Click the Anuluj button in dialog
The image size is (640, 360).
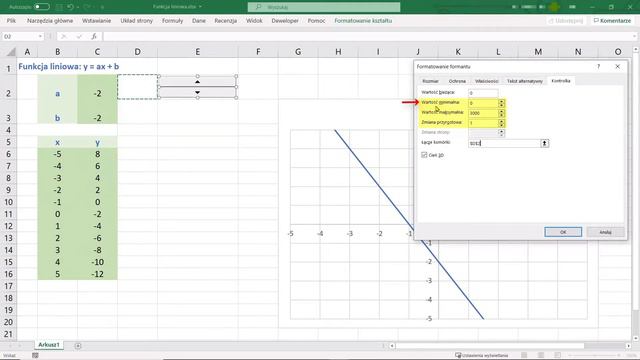click(x=605, y=232)
